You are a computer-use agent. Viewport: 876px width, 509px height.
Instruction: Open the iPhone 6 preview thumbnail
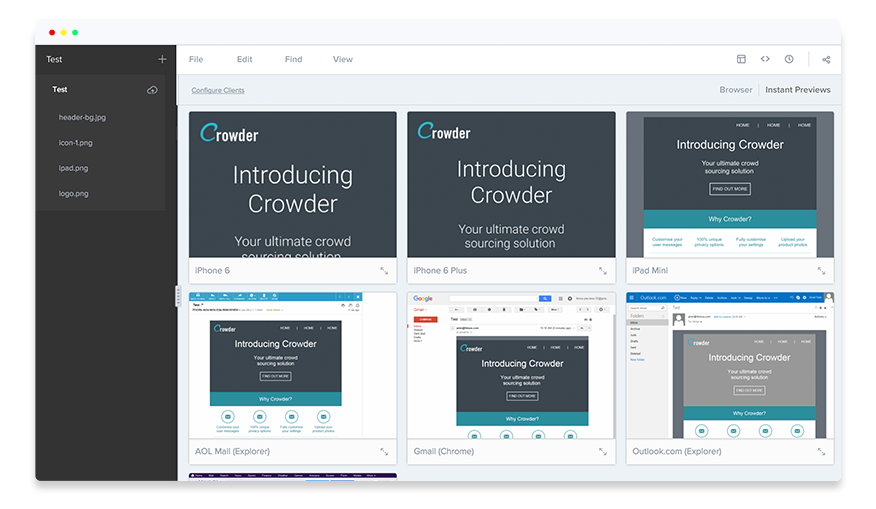point(293,185)
